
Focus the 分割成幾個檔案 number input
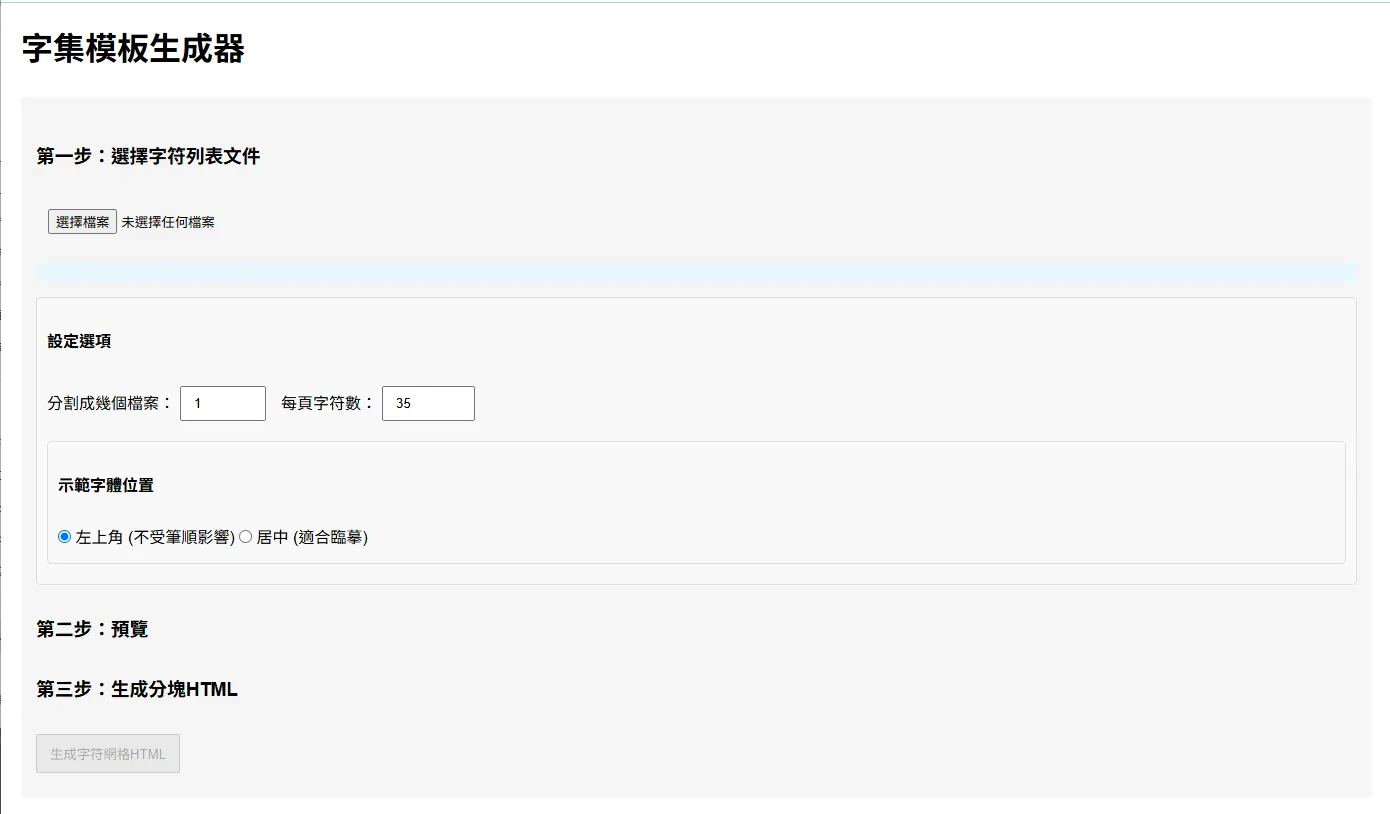[222, 404]
